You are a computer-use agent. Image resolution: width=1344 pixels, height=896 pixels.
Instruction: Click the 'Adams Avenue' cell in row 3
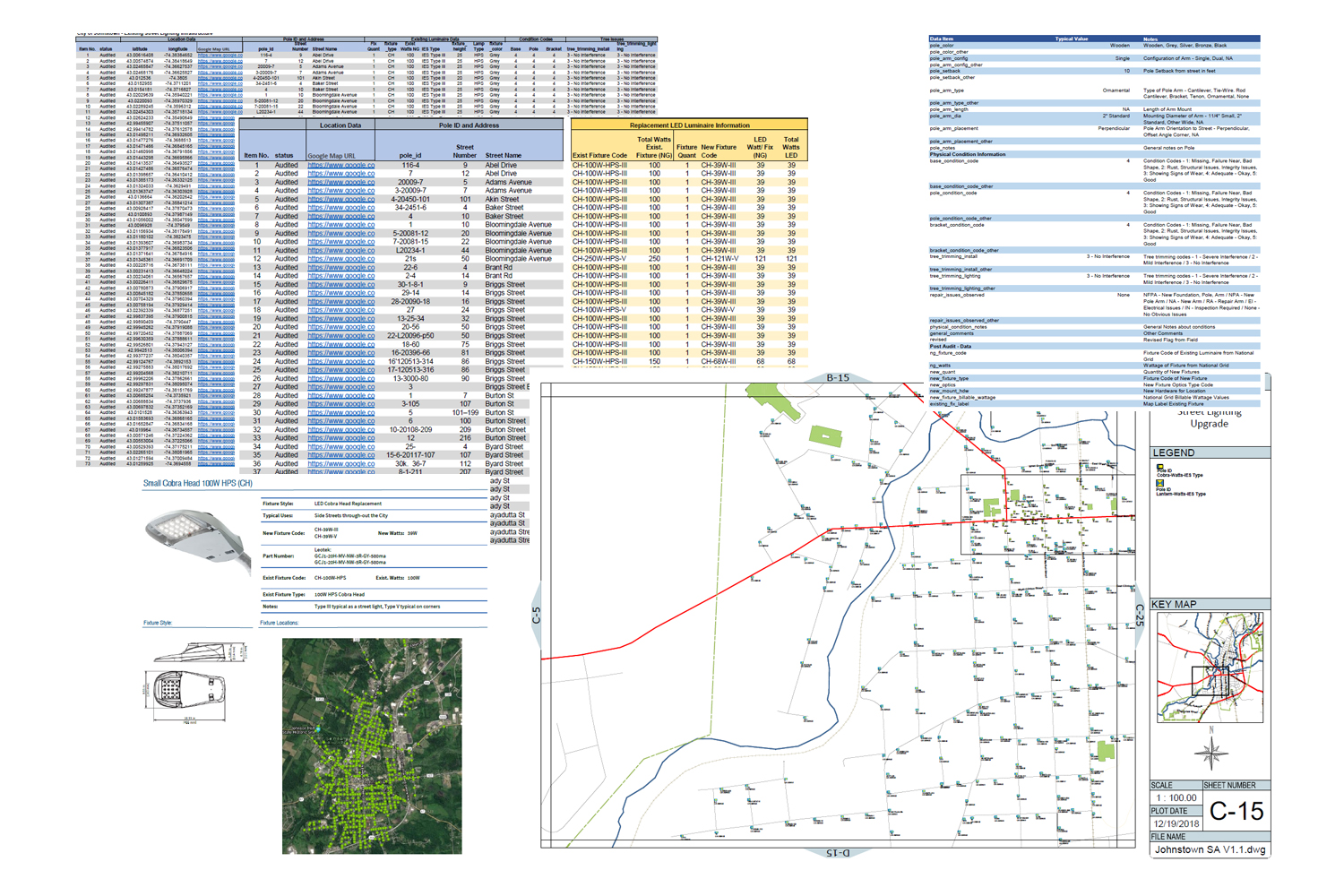point(508,182)
